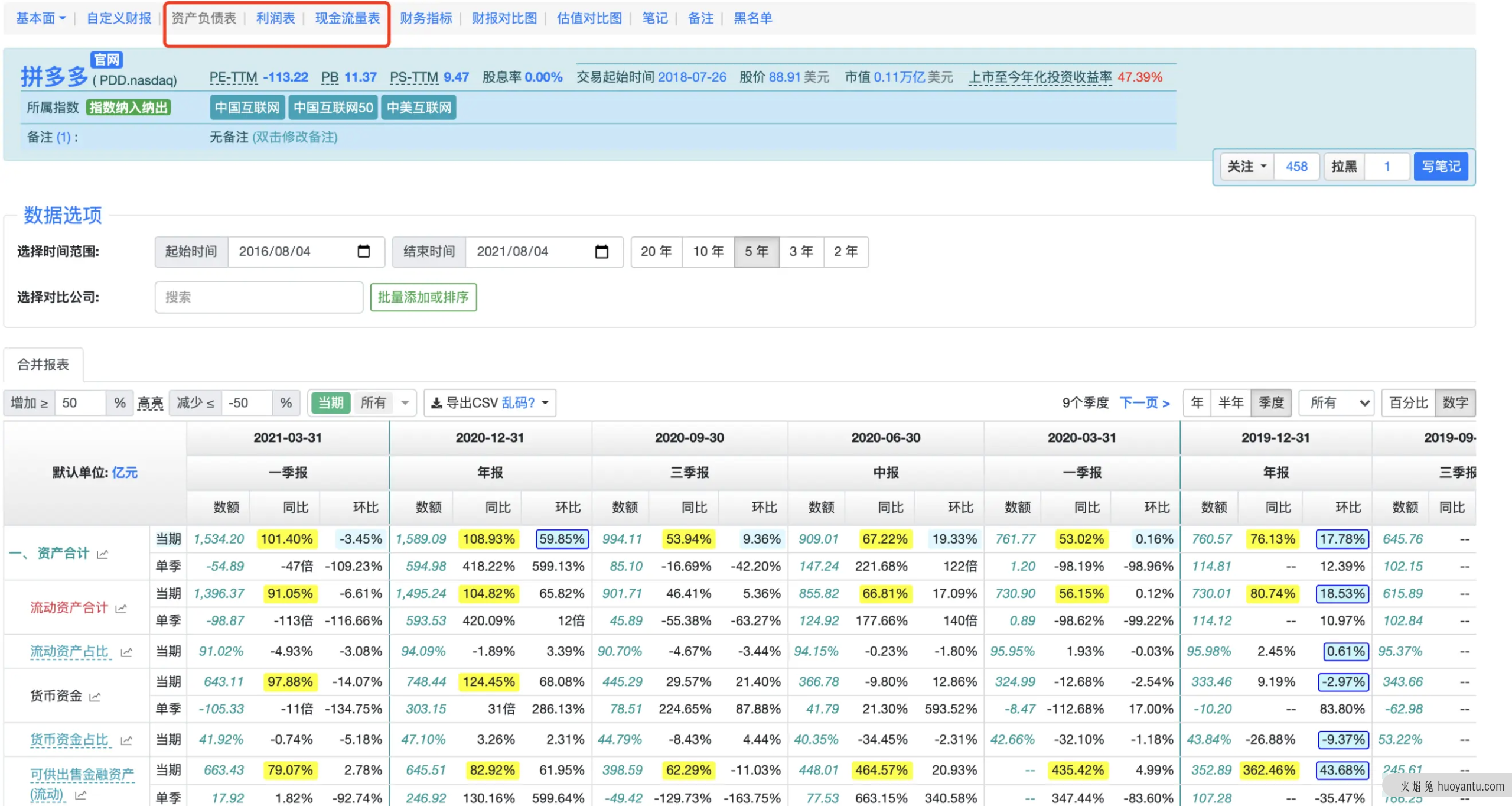Viewport: 1512px width, 806px height.
Task: Expand the 基本面 dropdown menu
Action: (40, 18)
